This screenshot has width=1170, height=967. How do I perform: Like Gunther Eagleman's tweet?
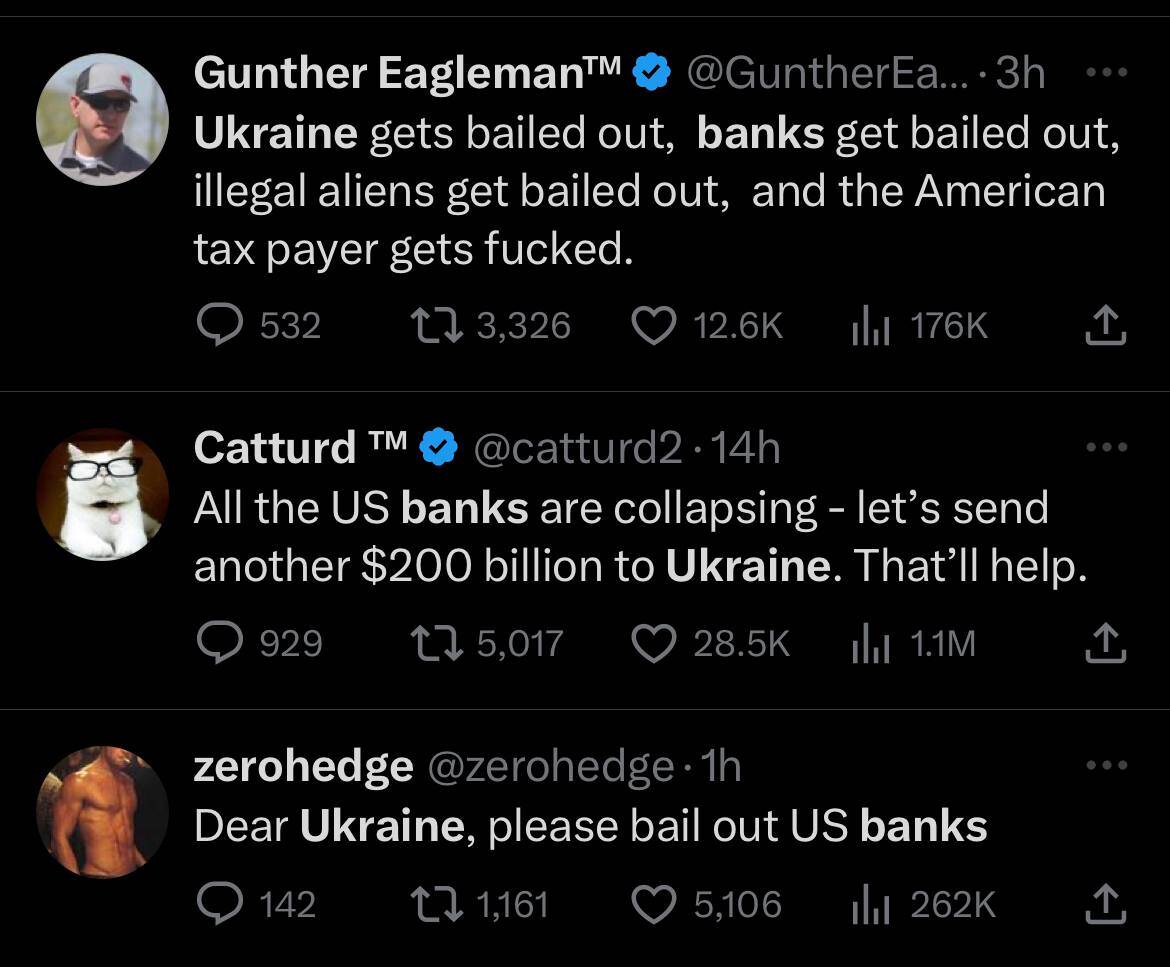click(x=654, y=326)
